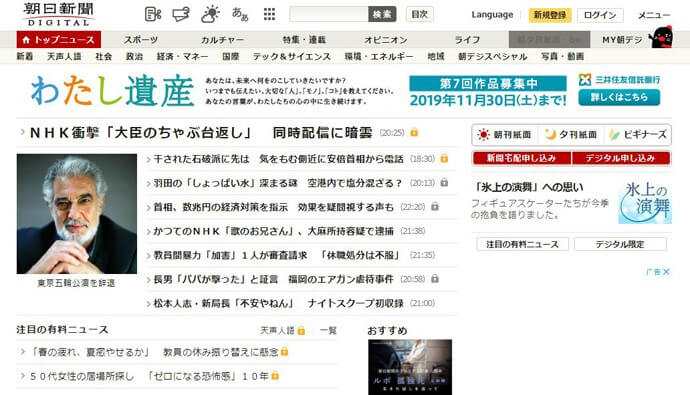Open the video news icon in header
This screenshot has width=690, height=395.
tap(153, 14)
